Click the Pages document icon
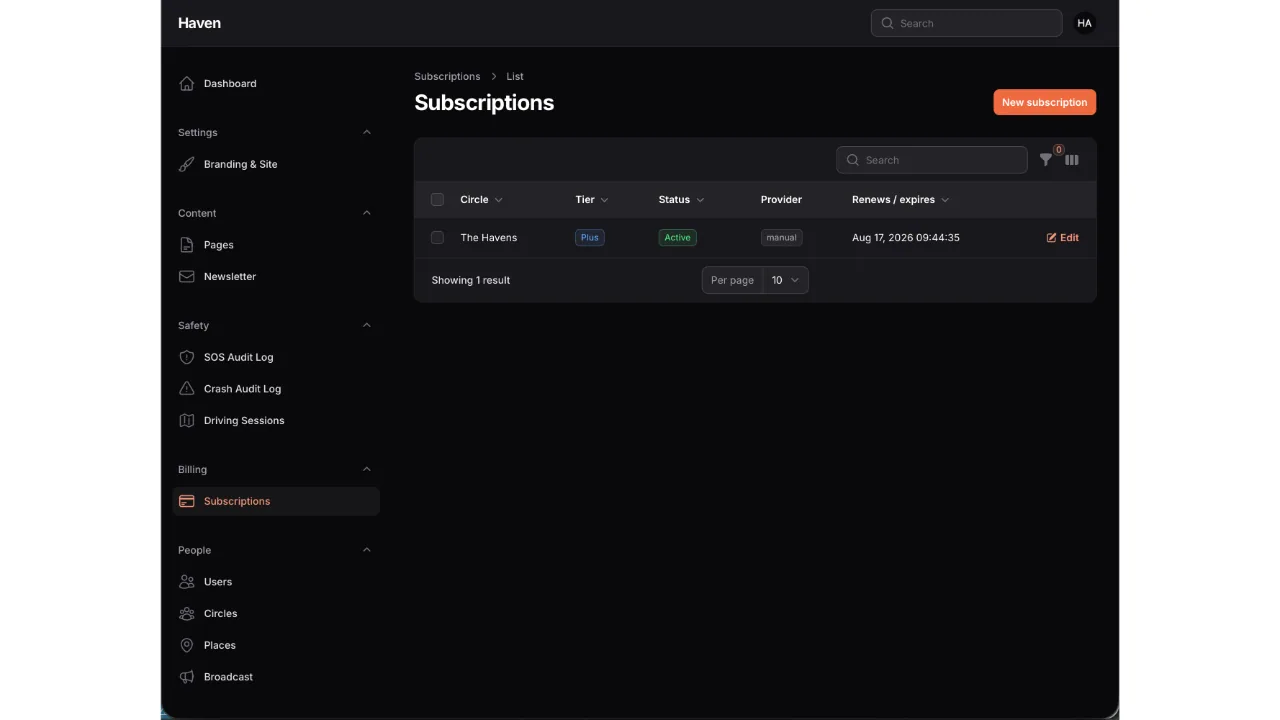Viewport: 1280px width, 720px height. (186, 245)
